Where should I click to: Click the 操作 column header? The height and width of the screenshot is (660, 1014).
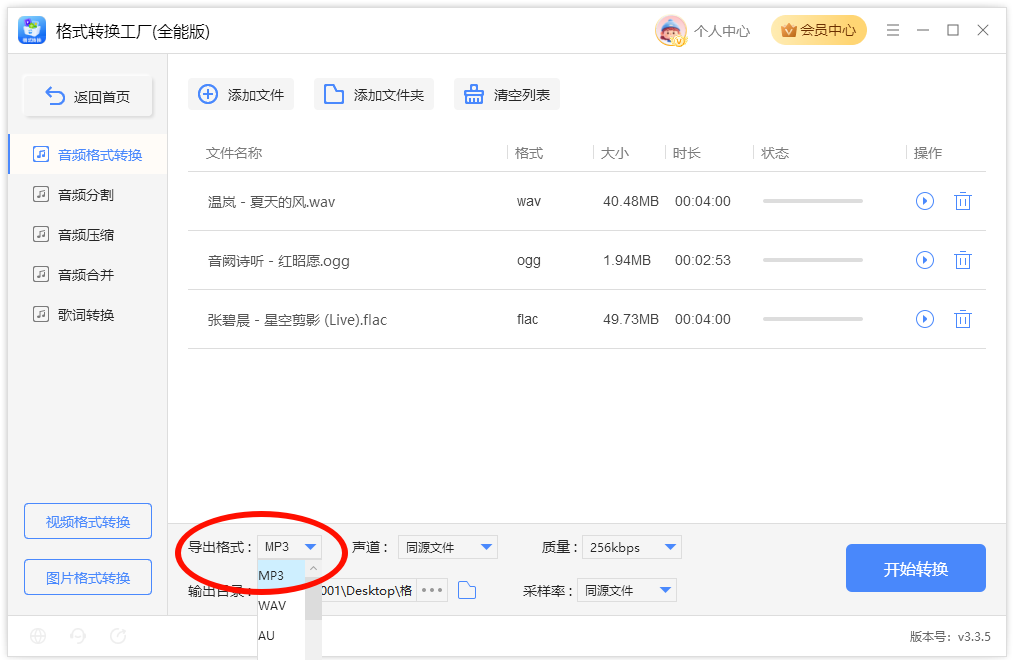927,153
